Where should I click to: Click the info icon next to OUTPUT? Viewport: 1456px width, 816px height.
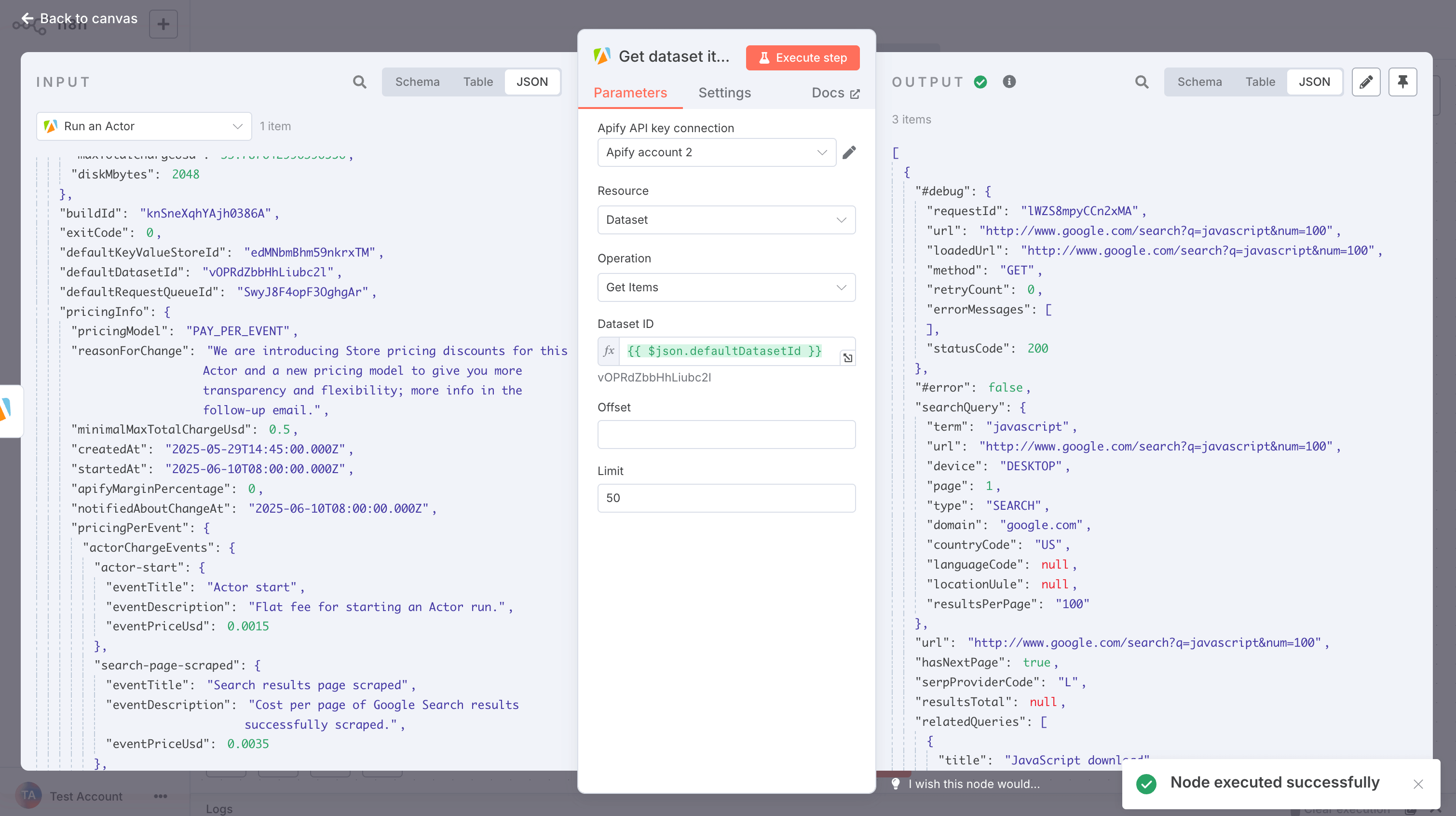click(x=1009, y=82)
